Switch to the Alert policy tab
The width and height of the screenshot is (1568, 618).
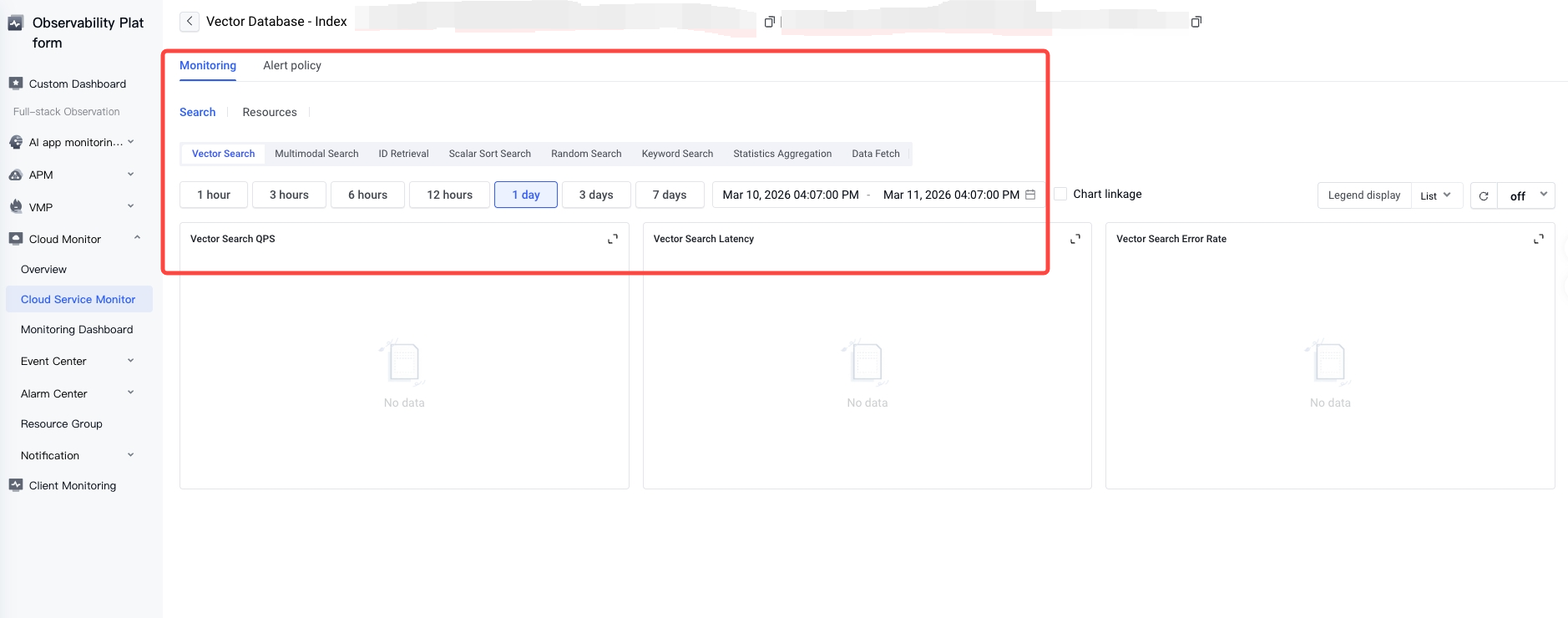click(x=292, y=65)
